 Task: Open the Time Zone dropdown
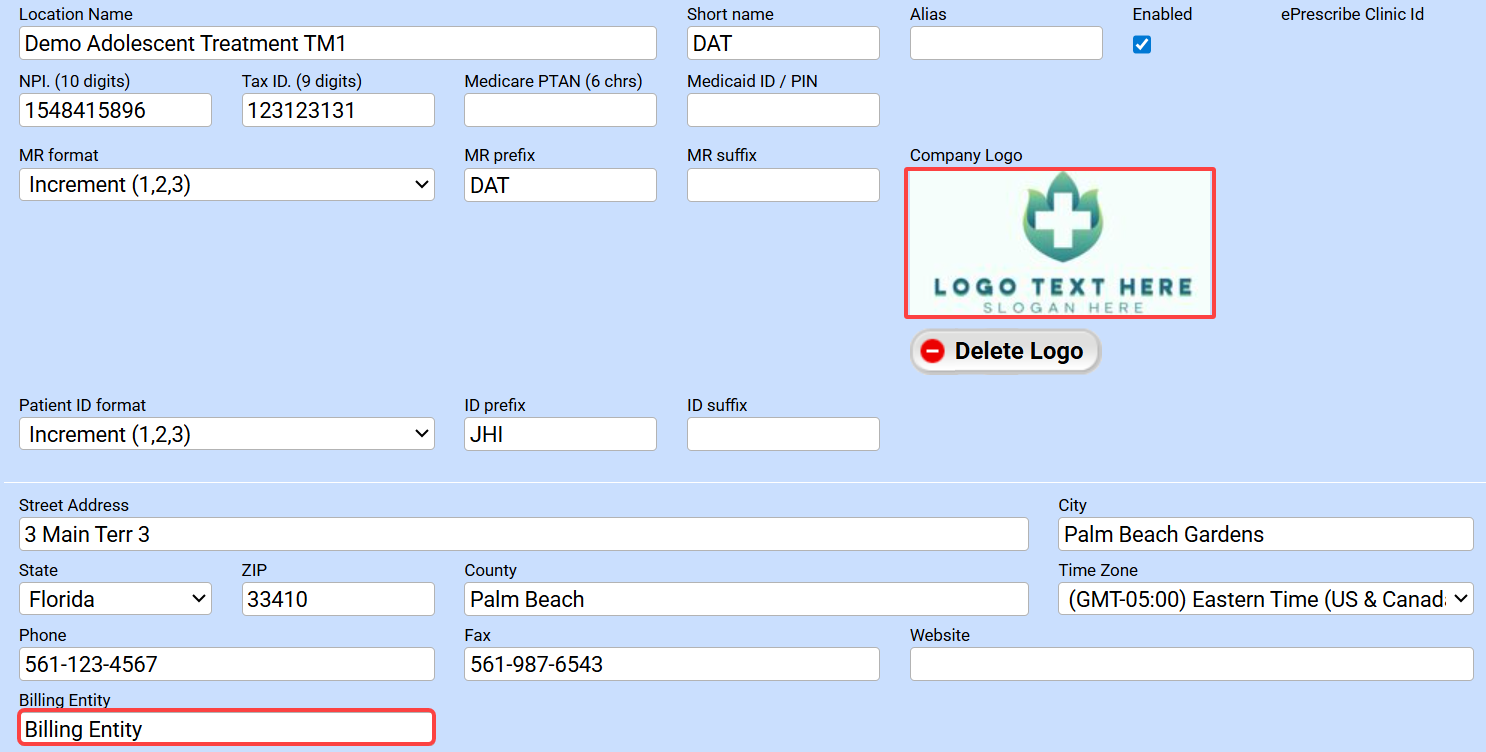[1265, 600]
